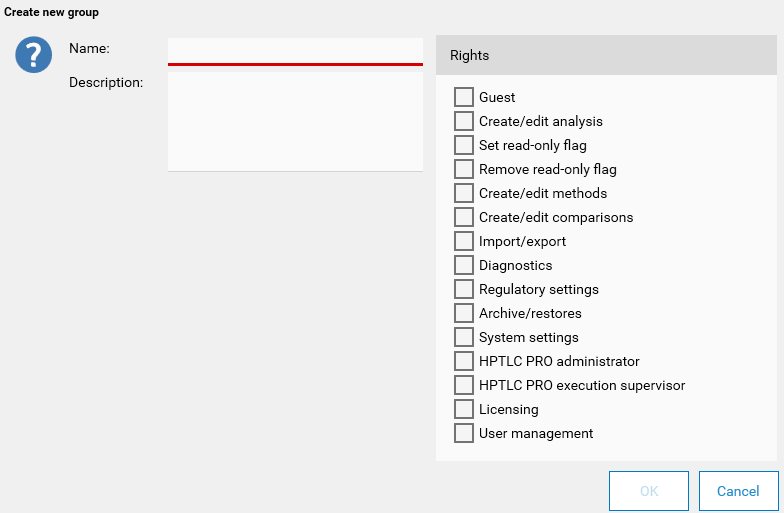Toggle the Set read-only flag checkbox
784x513 pixels.
pos(464,145)
